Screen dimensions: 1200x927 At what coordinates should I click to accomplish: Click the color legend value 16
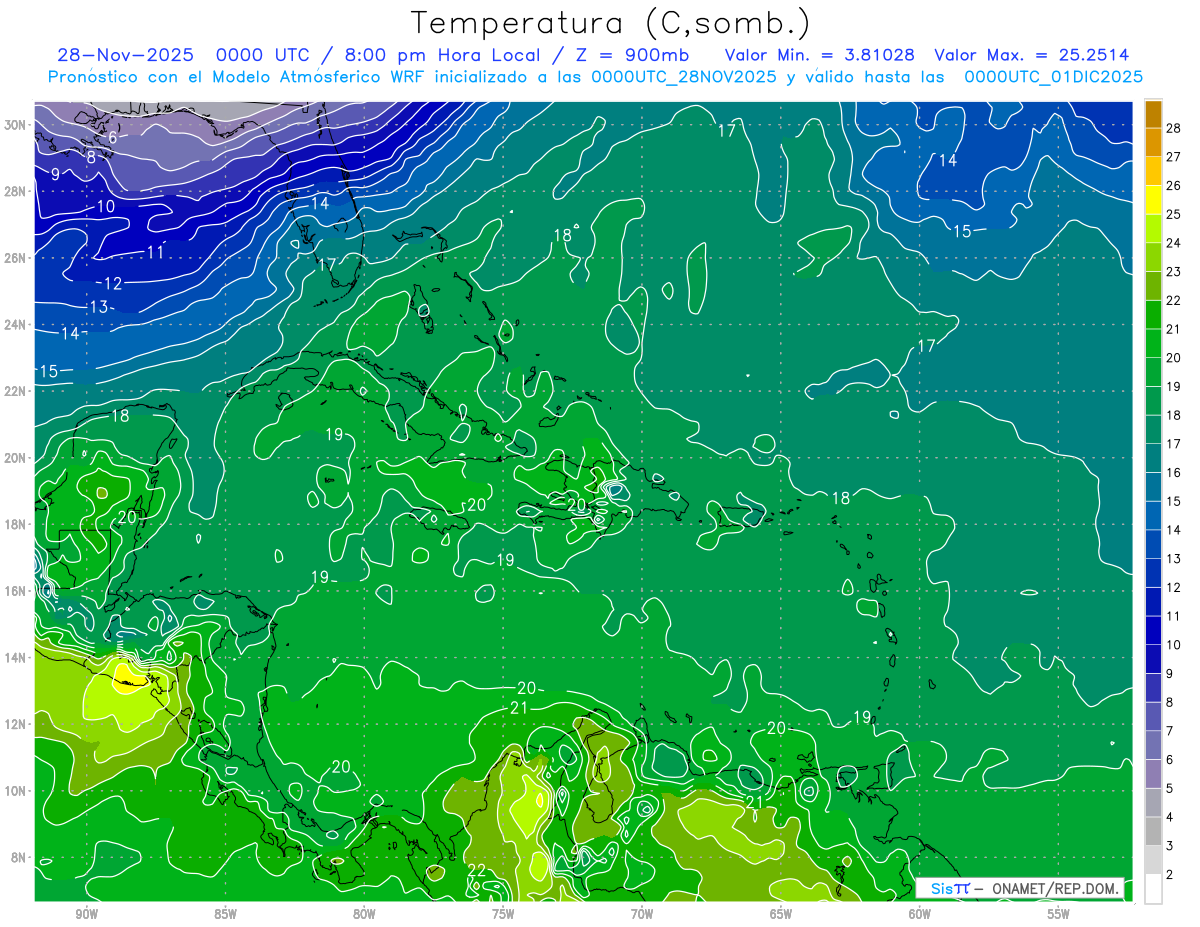click(1174, 473)
